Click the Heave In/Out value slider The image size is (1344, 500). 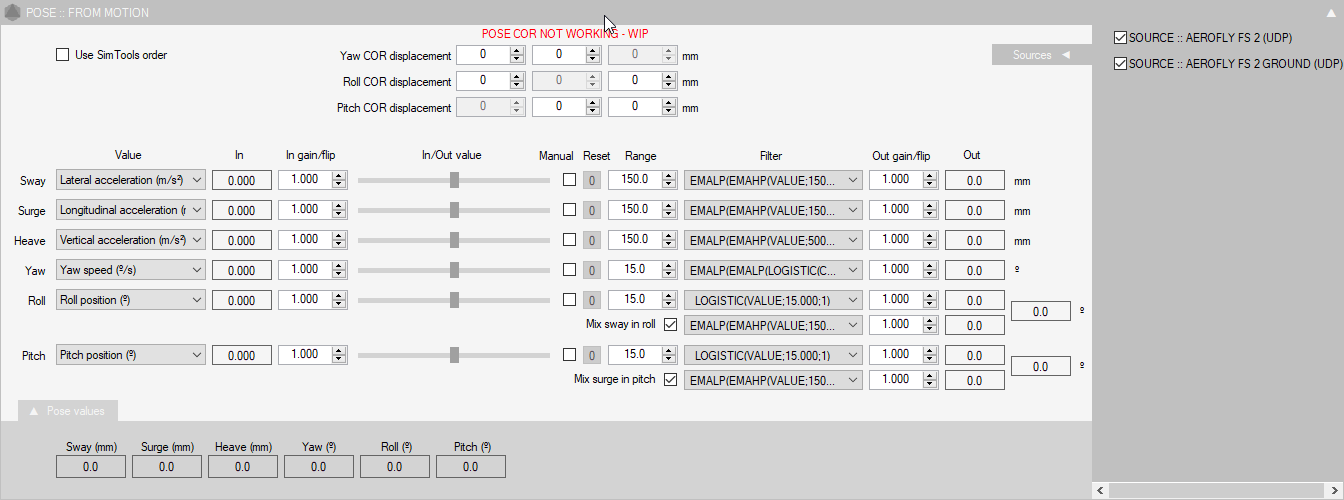454,240
